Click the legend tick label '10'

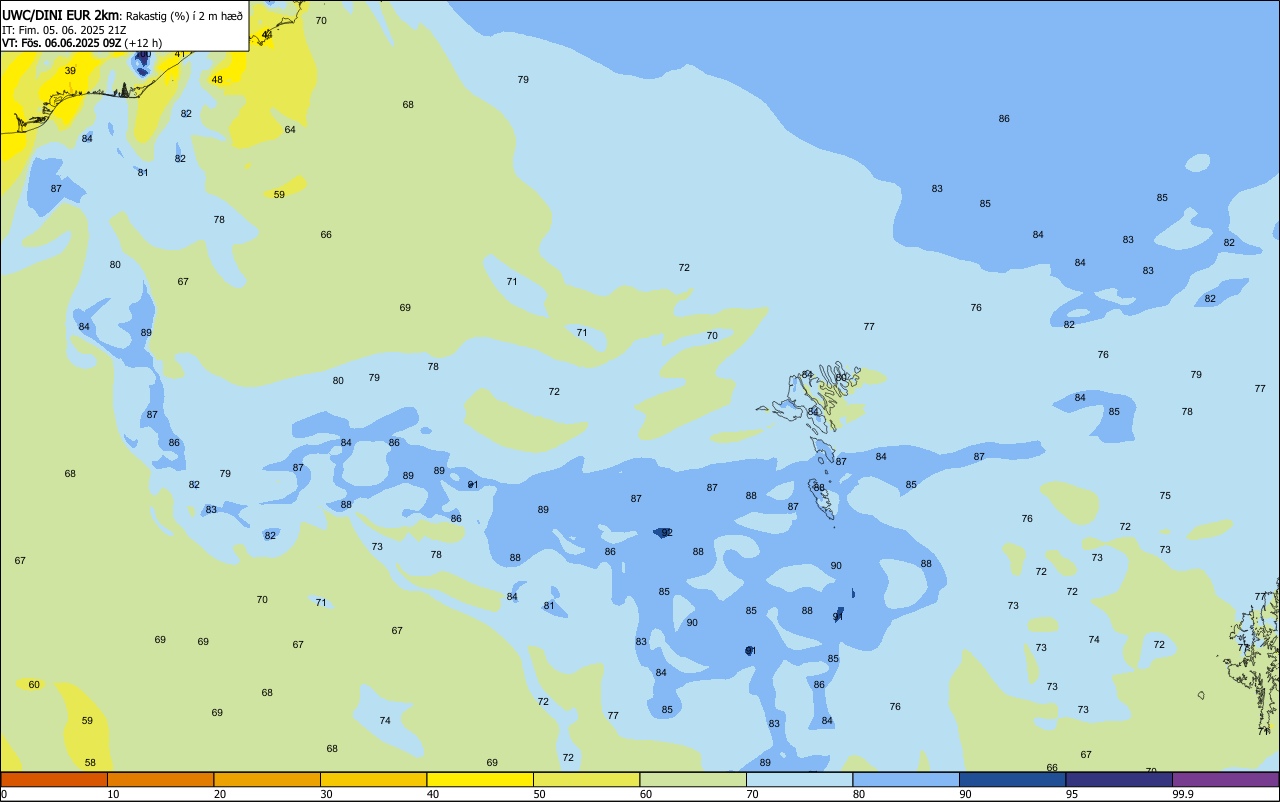[113, 794]
